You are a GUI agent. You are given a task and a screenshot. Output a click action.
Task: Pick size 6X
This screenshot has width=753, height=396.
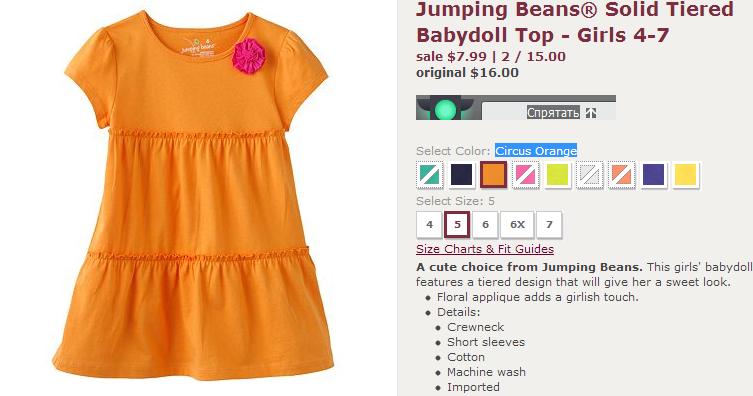[517, 225]
